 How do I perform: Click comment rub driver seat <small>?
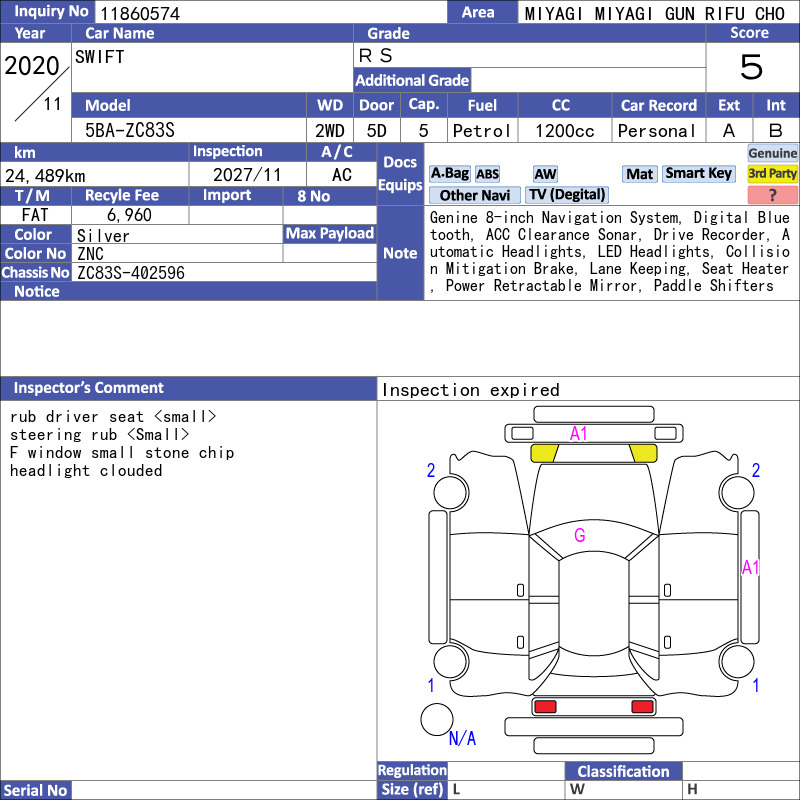[x=113, y=417]
